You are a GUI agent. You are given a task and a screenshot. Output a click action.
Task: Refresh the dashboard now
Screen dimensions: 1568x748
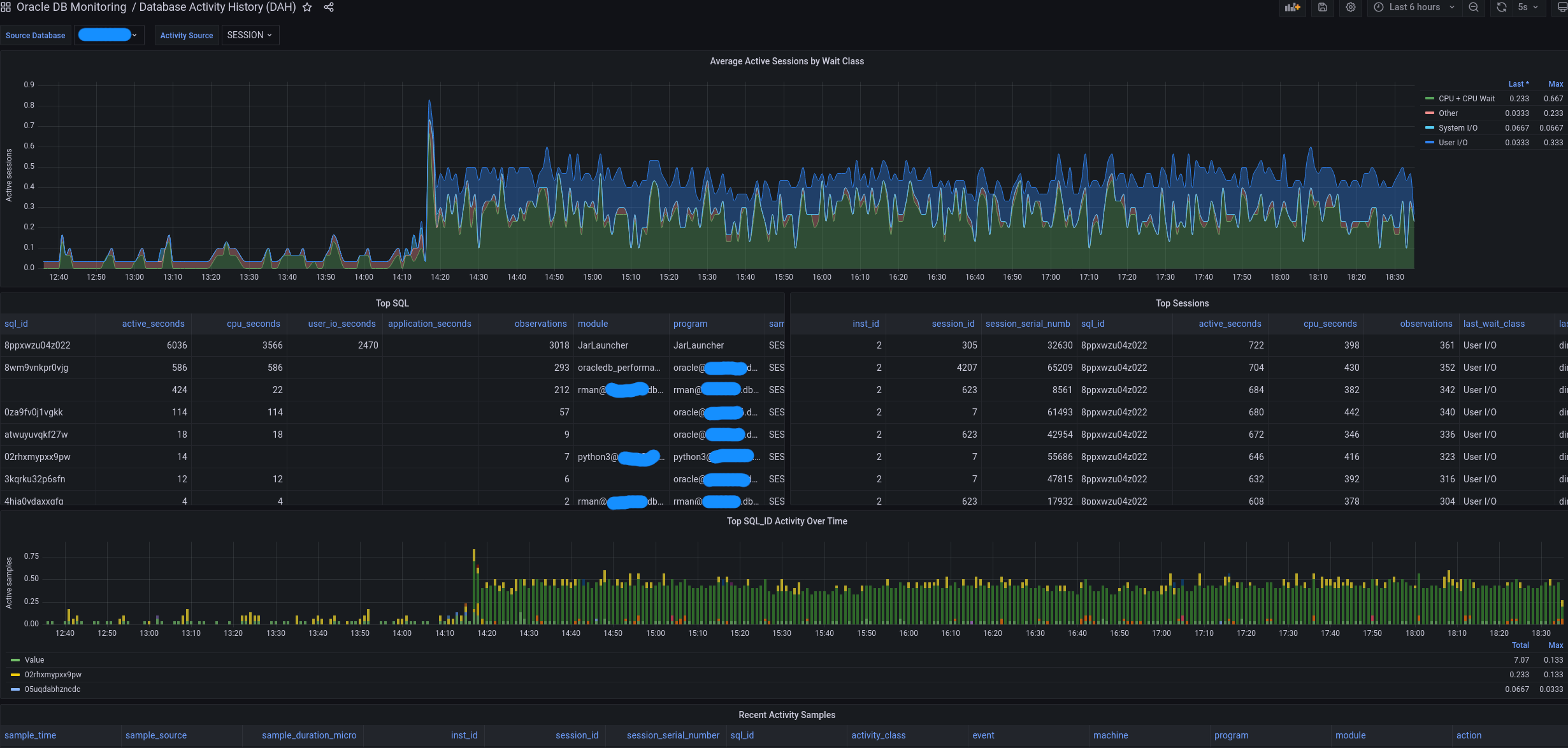(1502, 8)
